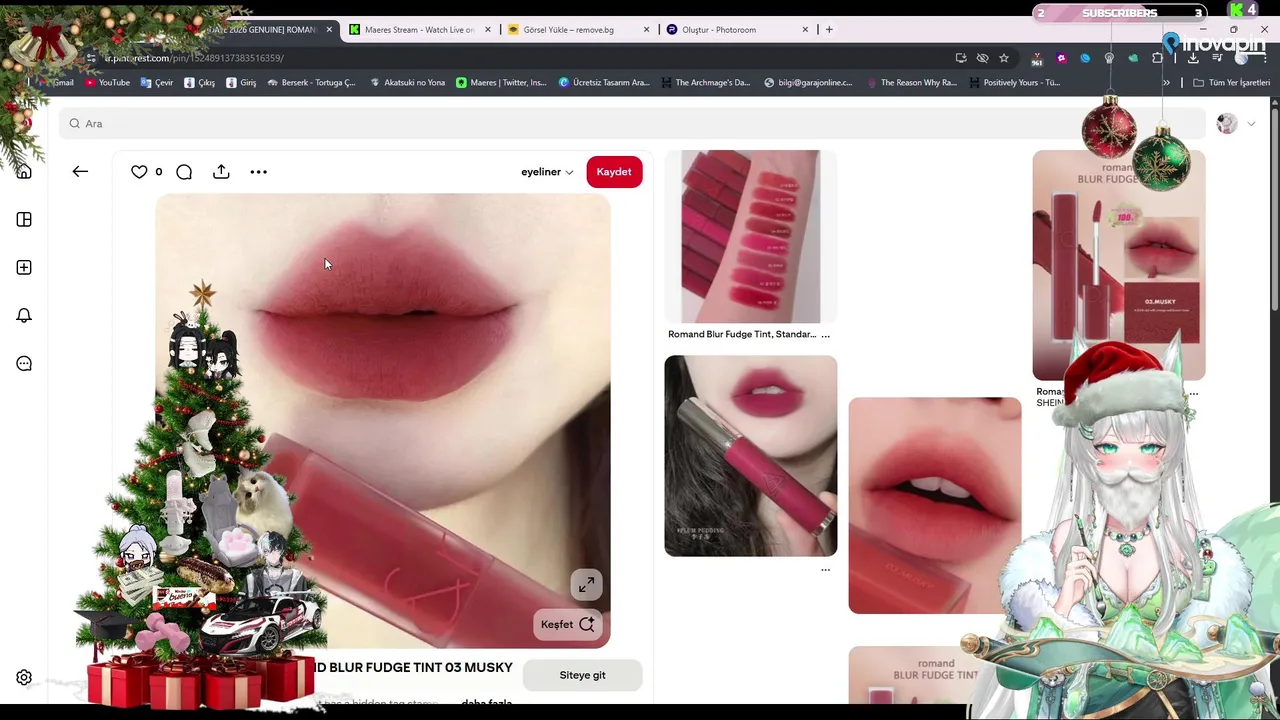This screenshot has height=720, width=1280.
Task: Close the remove.bg tab
Action: [x=646, y=29]
